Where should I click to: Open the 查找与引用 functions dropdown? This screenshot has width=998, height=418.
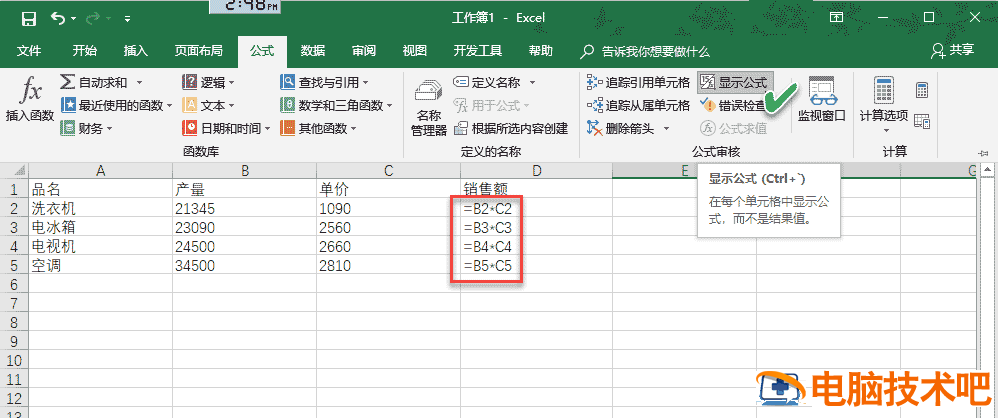(326, 82)
